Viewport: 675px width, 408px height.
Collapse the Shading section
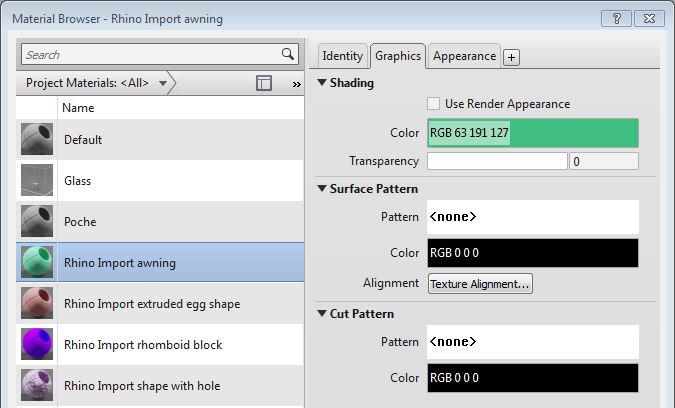[x=322, y=83]
